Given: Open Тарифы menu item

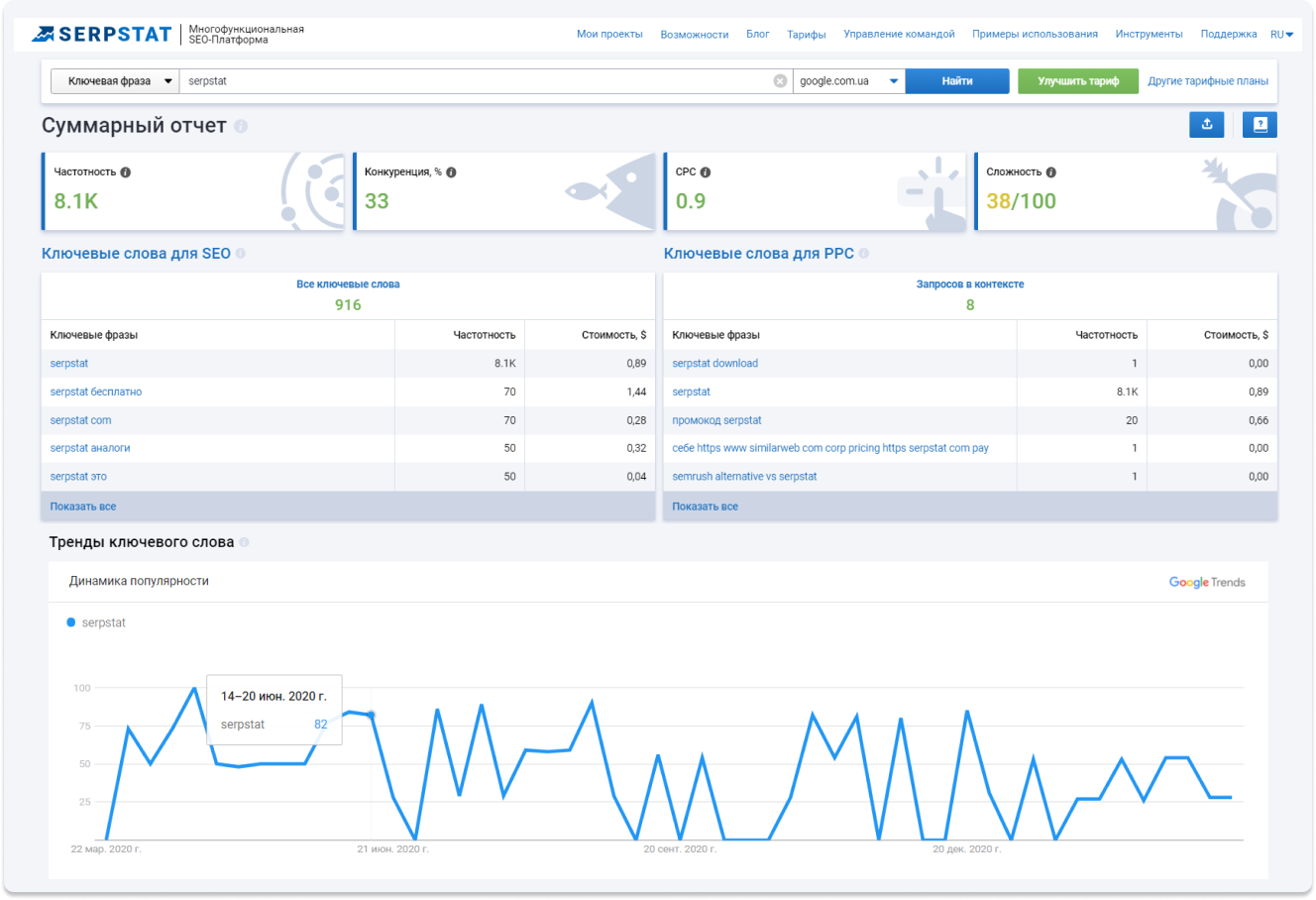Looking at the screenshot, I should point(807,35).
